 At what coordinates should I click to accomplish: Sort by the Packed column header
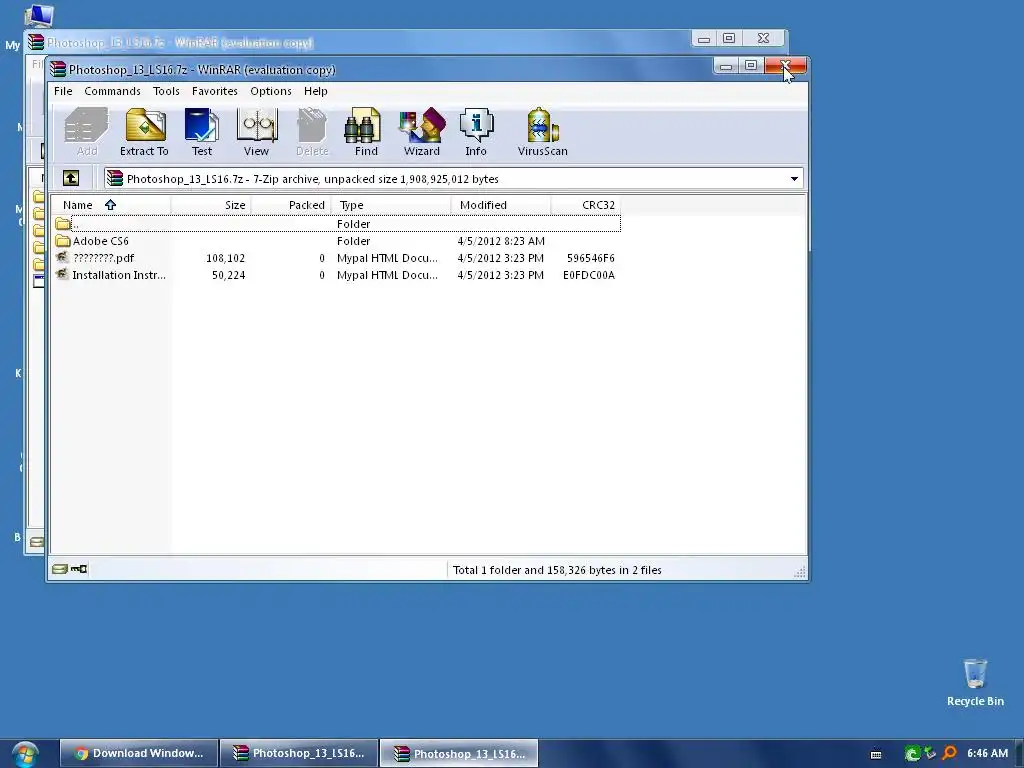click(x=291, y=205)
